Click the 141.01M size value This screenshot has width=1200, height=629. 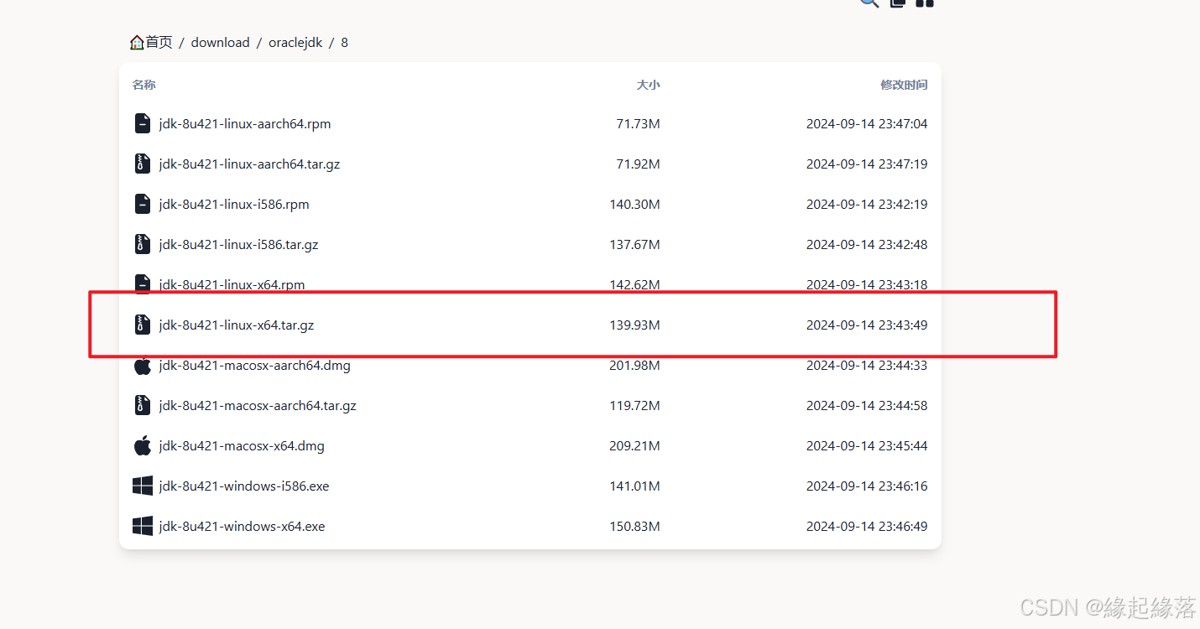pos(635,486)
